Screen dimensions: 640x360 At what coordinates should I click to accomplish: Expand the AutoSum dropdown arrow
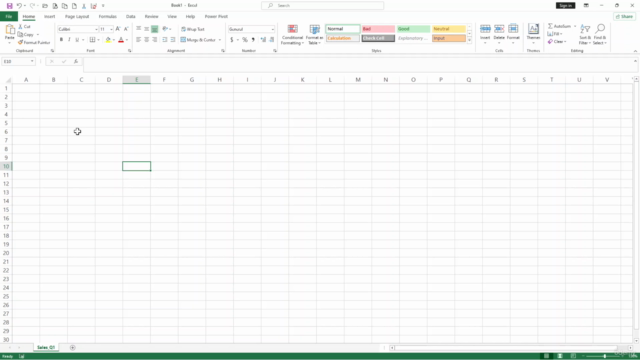(575, 26)
